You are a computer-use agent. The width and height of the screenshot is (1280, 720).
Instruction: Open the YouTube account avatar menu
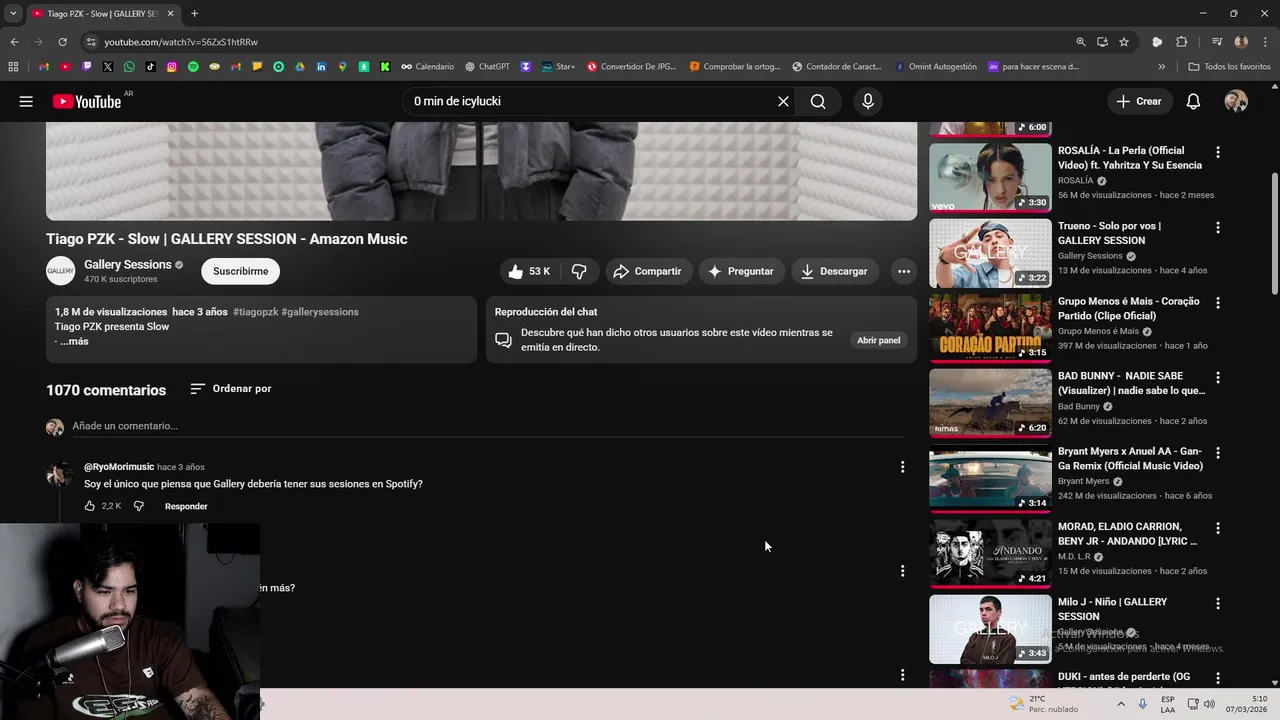1236,101
